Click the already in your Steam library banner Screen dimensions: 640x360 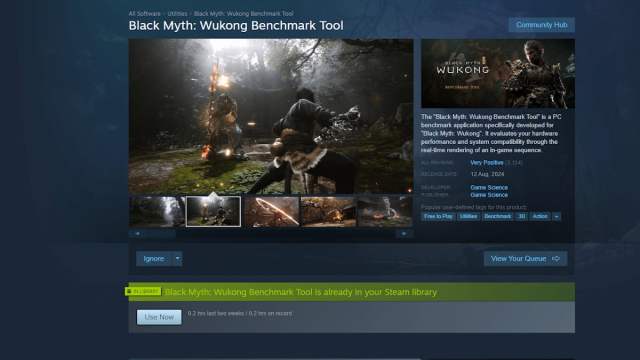(352, 292)
